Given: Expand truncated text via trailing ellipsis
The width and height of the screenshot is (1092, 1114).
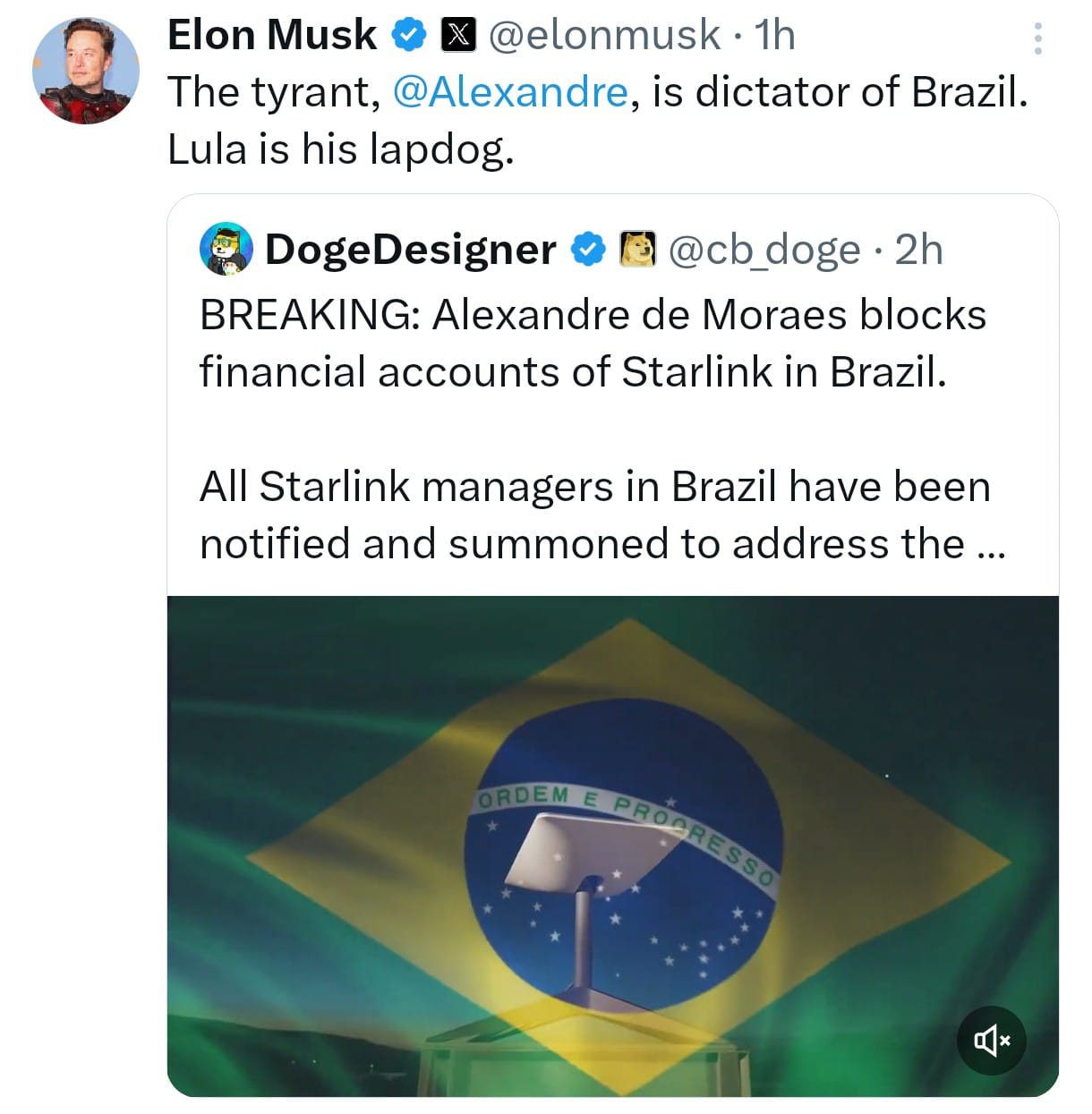Looking at the screenshot, I should point(987,545).
